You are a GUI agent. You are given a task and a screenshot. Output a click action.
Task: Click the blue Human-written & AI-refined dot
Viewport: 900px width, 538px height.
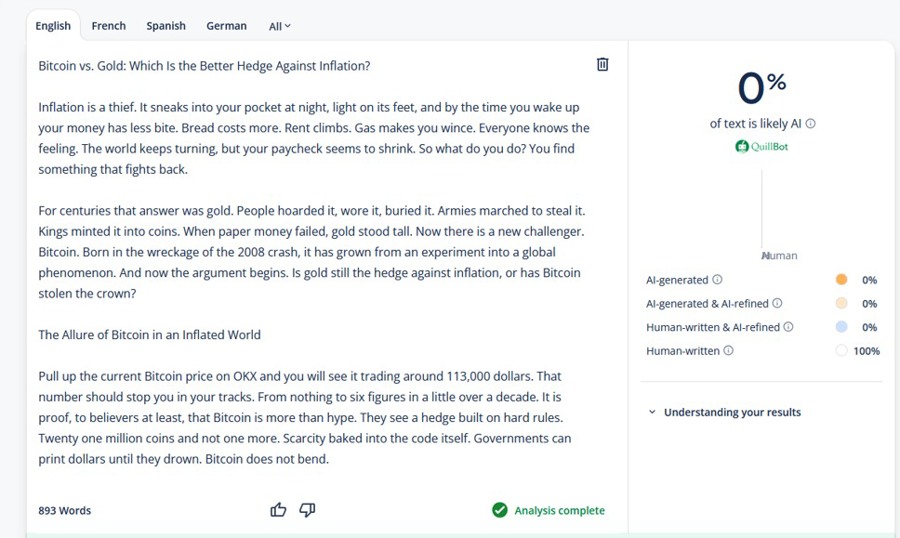[841, 327]
